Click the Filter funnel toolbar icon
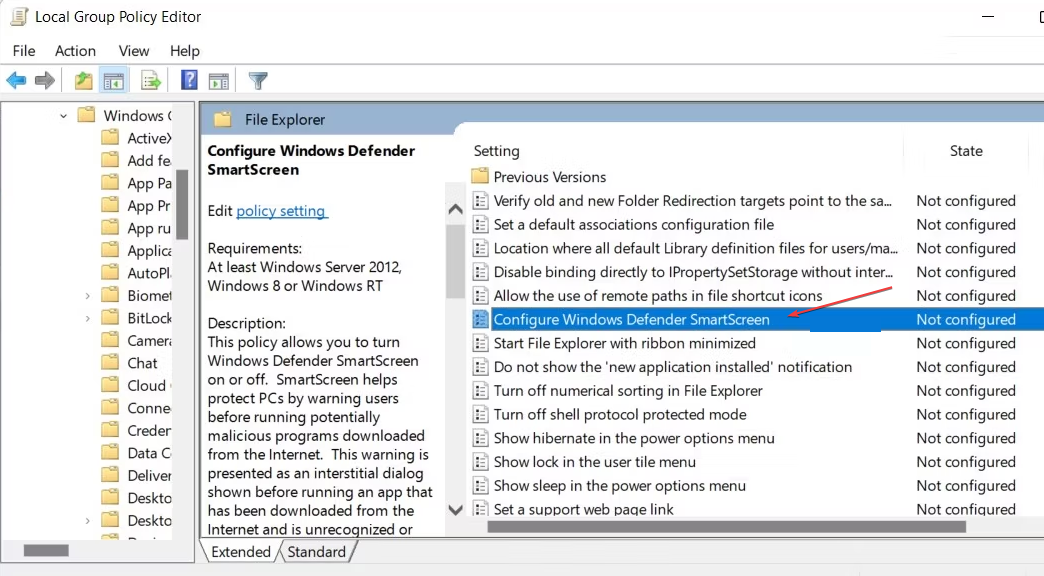Viewport: 1044px width, 576px height. pyautogui.click(x=258, y=81)
